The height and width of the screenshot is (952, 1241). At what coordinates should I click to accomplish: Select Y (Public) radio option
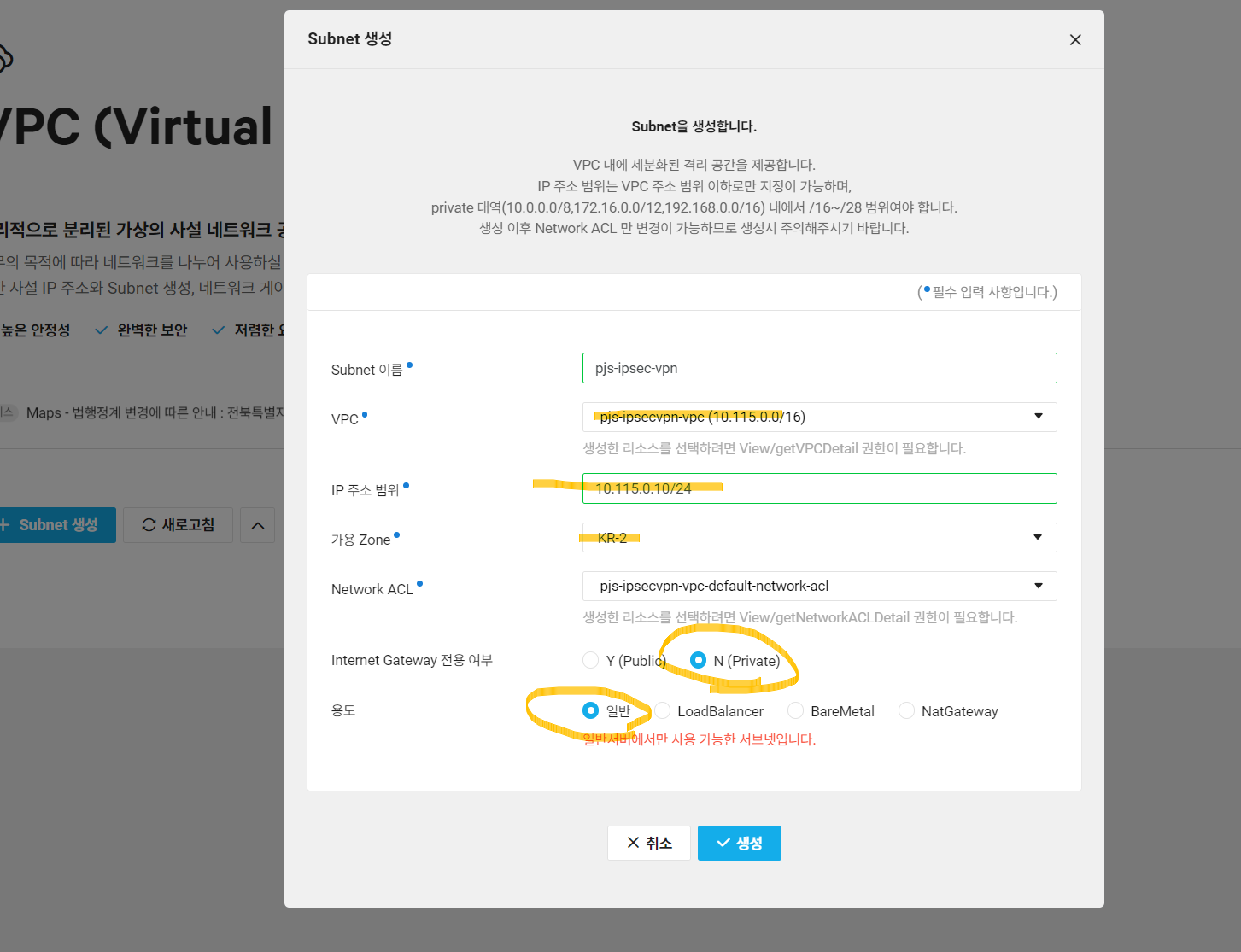590,660
